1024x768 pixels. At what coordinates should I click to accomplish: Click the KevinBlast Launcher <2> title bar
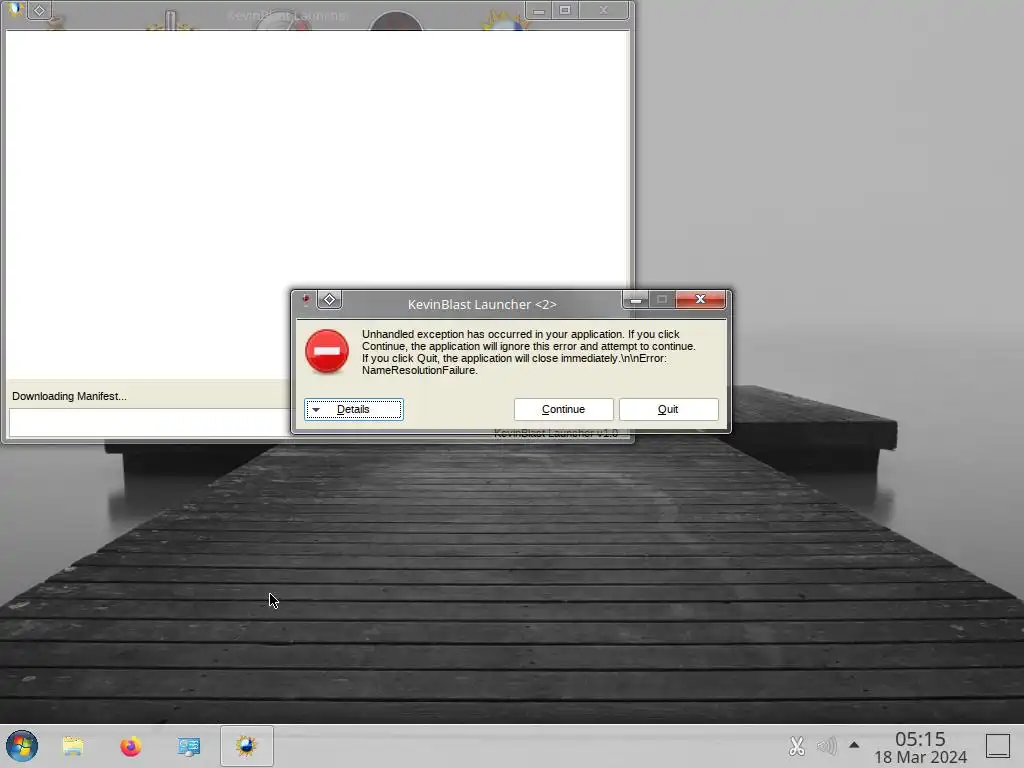coord(482,304)
